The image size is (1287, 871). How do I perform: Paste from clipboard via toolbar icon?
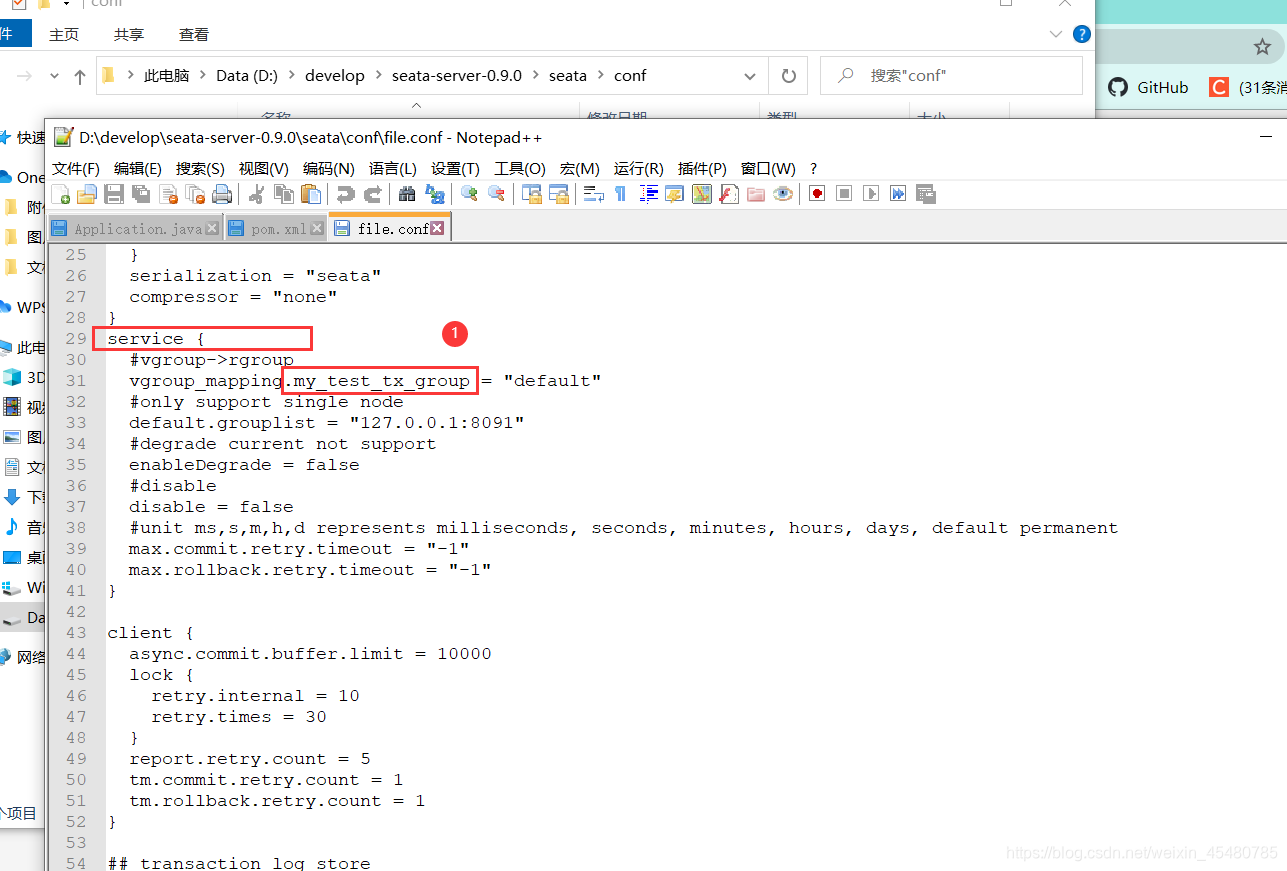click(311, 194)
